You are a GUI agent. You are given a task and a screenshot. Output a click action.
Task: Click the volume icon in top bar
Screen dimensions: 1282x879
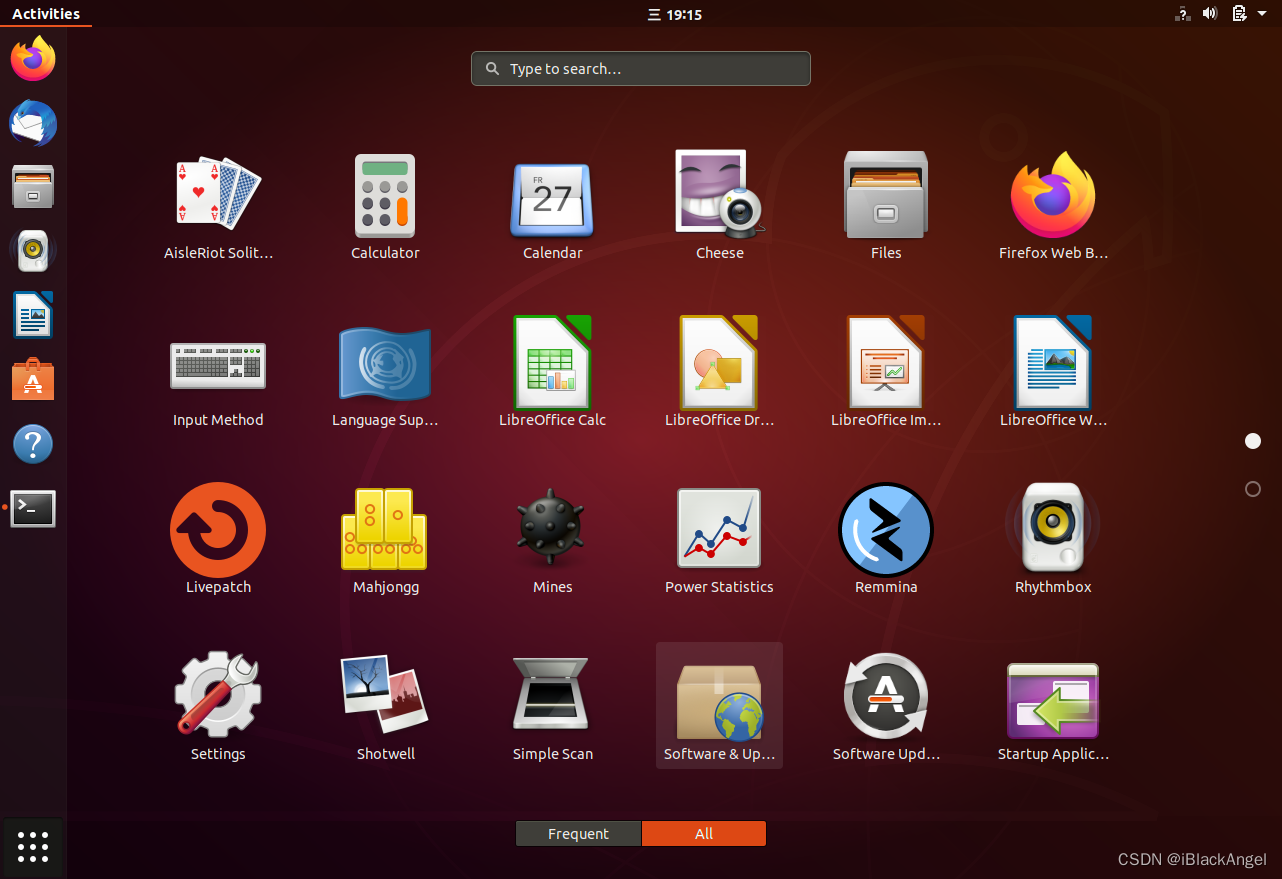pos(1210,14)
